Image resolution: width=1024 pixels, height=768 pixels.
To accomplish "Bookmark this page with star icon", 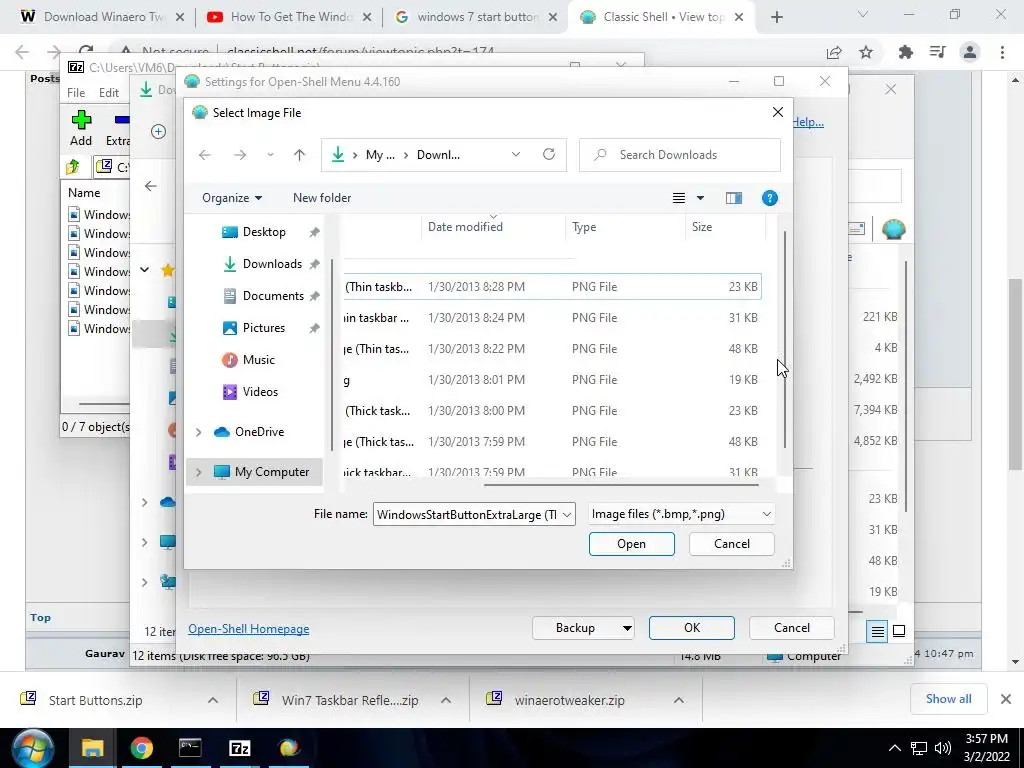I will (866, 52).
